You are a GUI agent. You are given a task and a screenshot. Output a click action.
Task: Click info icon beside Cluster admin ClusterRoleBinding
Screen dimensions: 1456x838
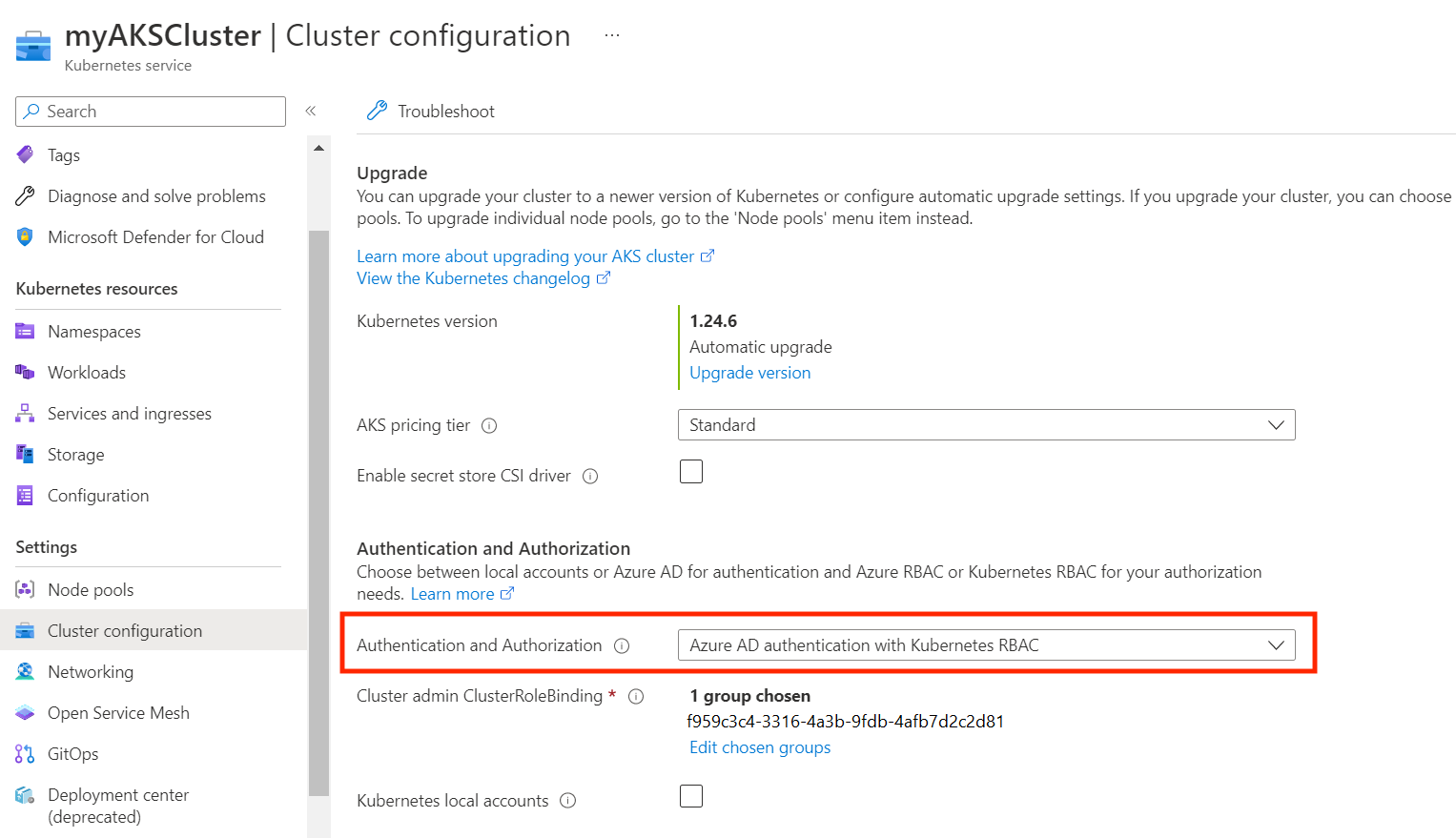[x=636, y=697]
